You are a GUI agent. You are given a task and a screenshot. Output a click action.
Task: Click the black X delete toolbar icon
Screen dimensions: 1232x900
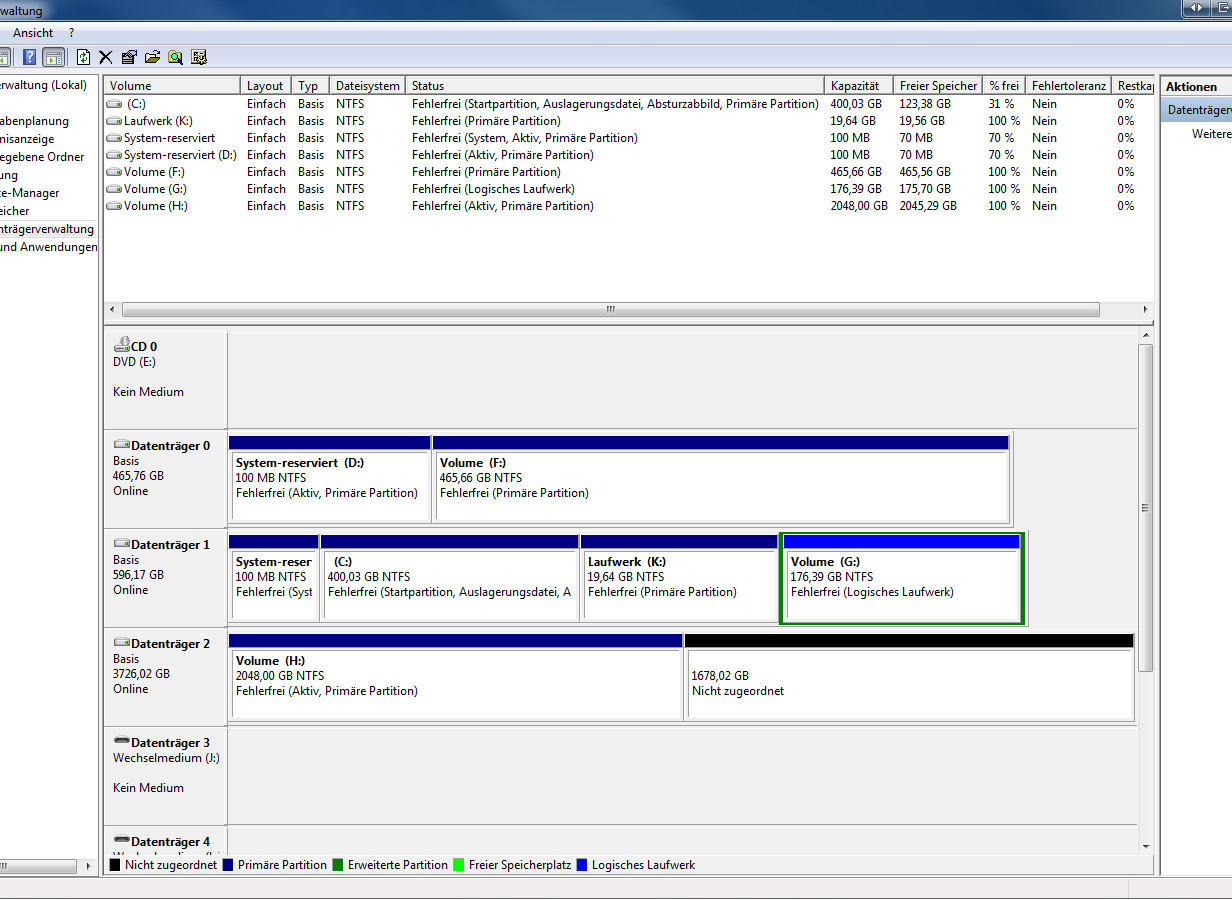pyautogui.click(x=105, y=57)
